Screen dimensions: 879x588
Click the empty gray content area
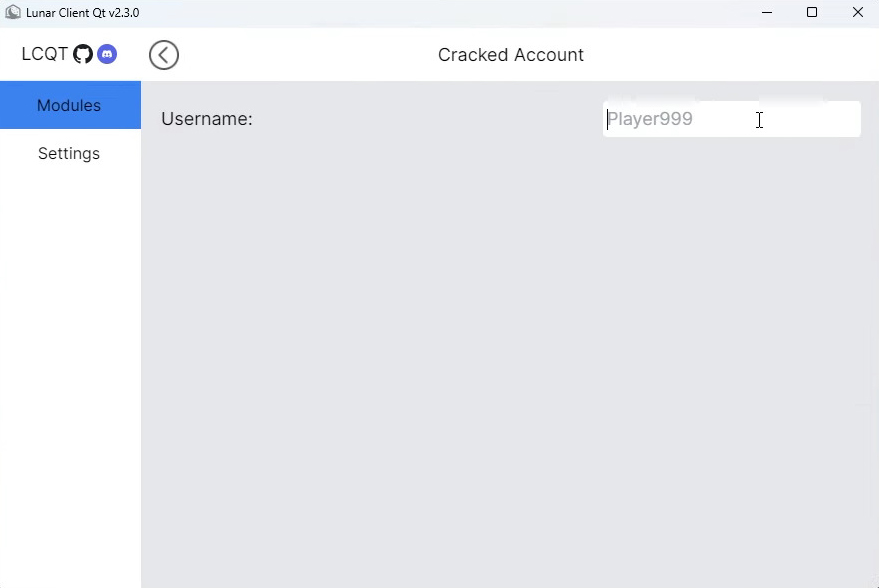[x=510, y=359]
